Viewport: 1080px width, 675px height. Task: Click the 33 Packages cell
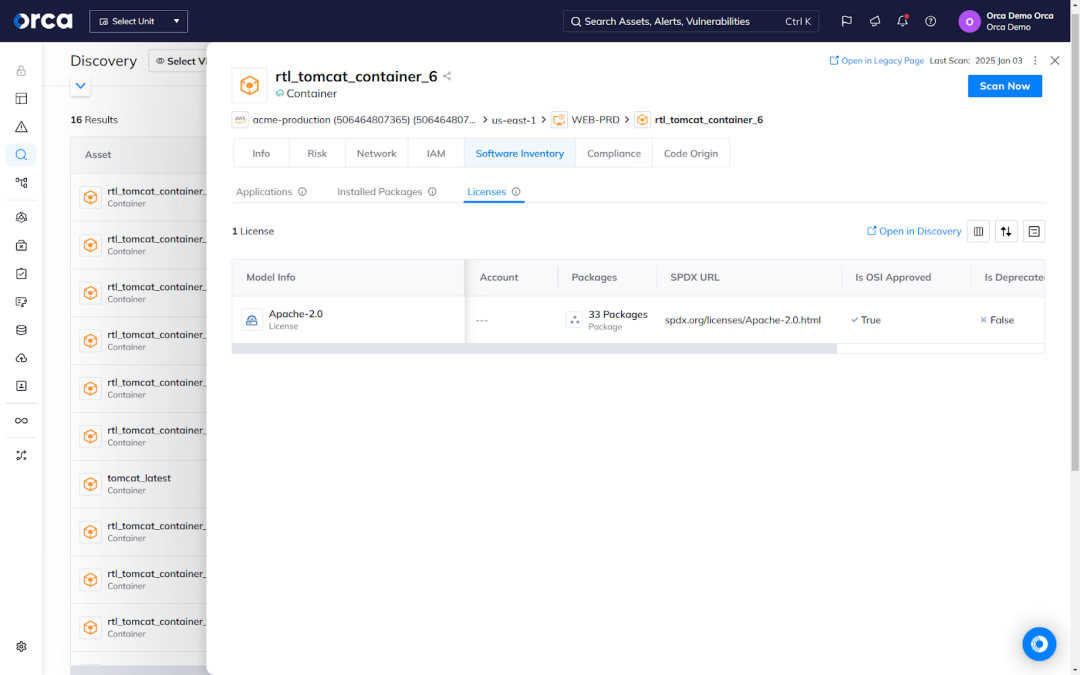pos(607,320)
